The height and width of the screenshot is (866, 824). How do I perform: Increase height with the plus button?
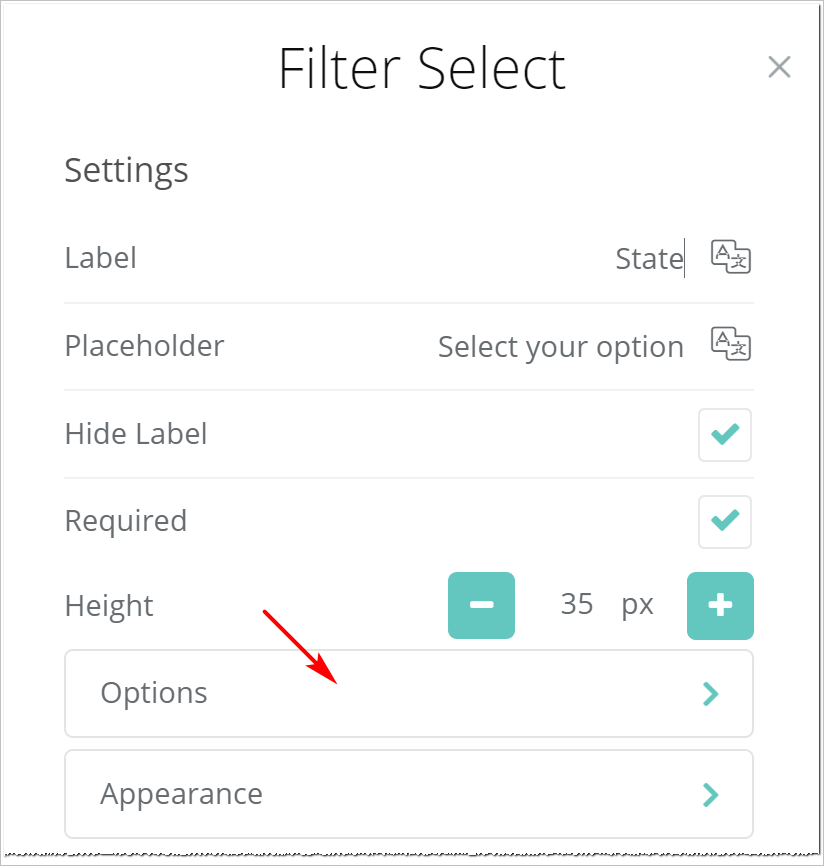tap(720, 605)
